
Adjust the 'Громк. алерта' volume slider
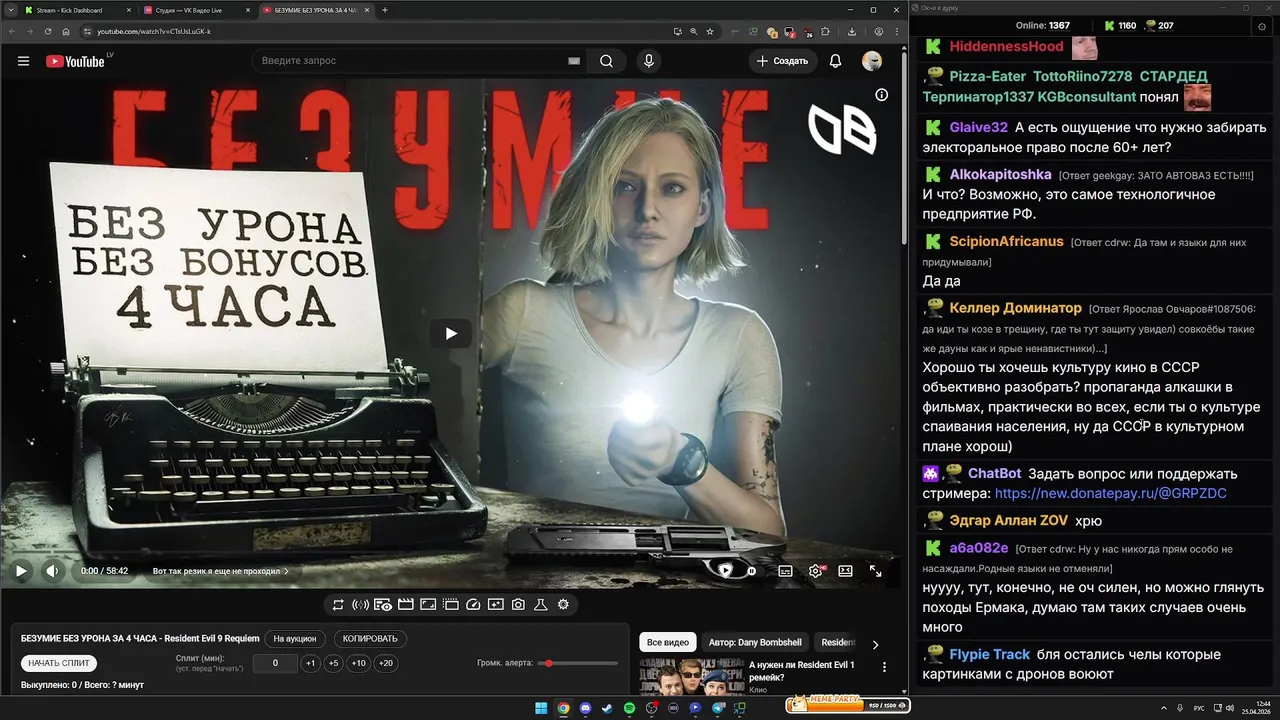point(577,663)
